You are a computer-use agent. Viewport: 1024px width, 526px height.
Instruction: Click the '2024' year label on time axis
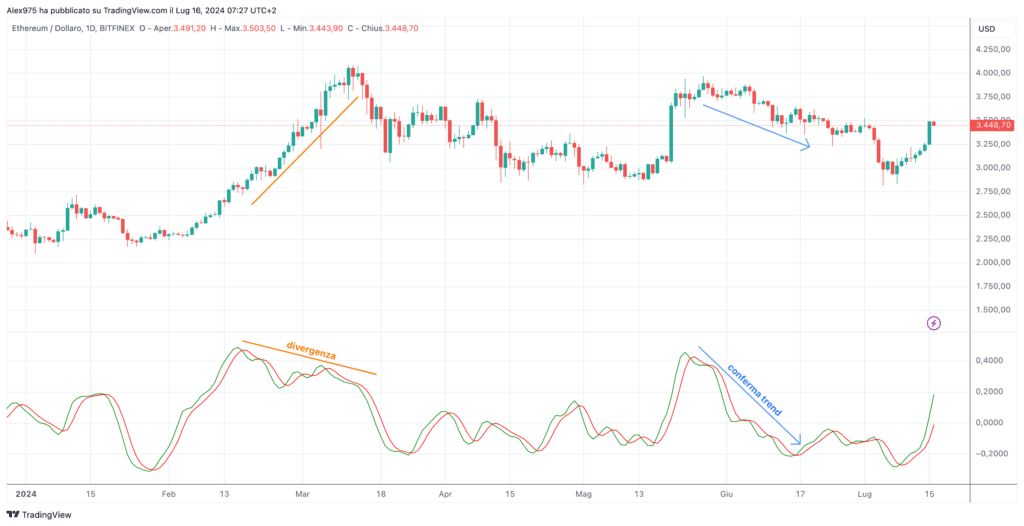(25, 495)
